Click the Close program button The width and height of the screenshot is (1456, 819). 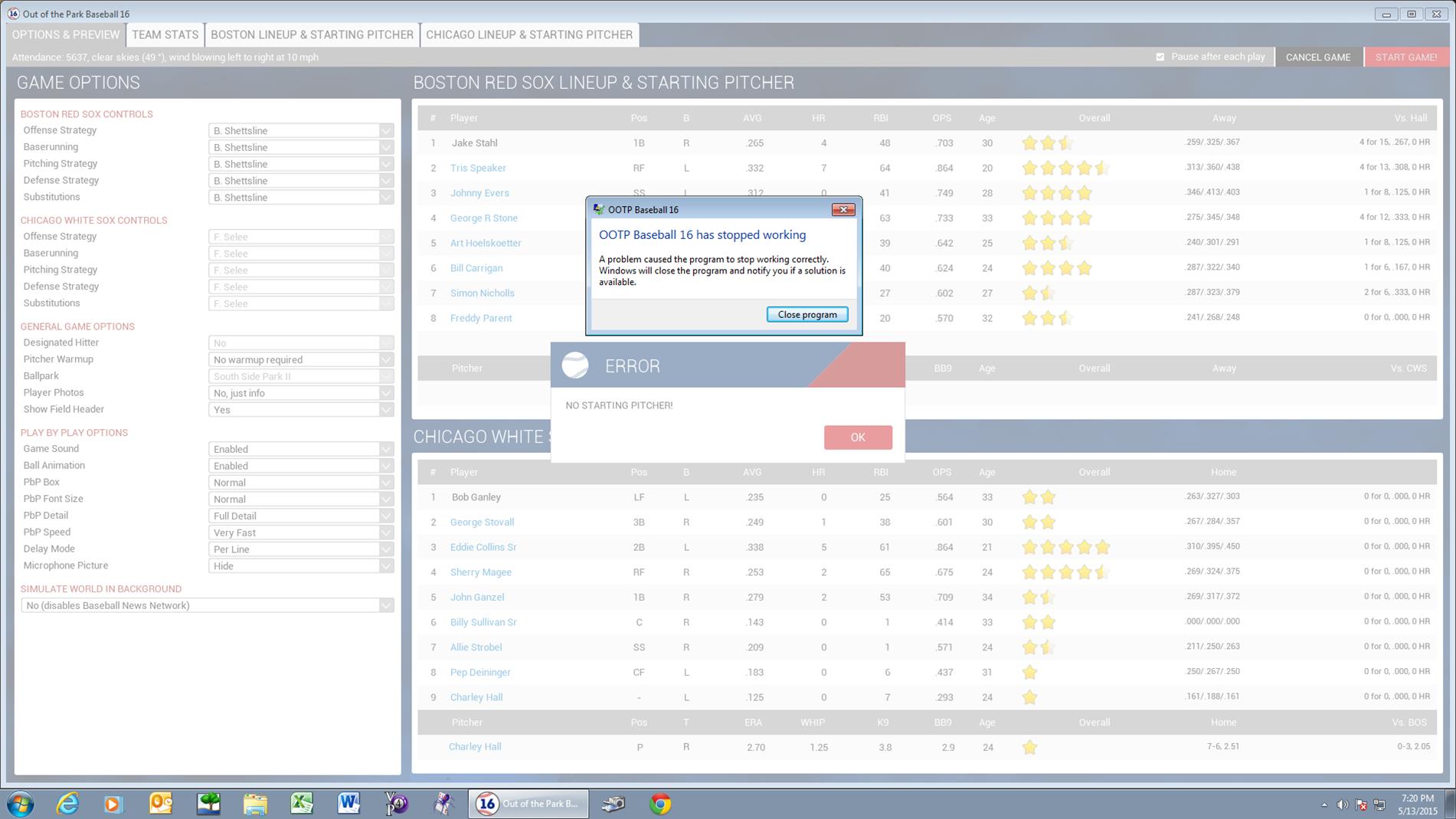[807, 314]
